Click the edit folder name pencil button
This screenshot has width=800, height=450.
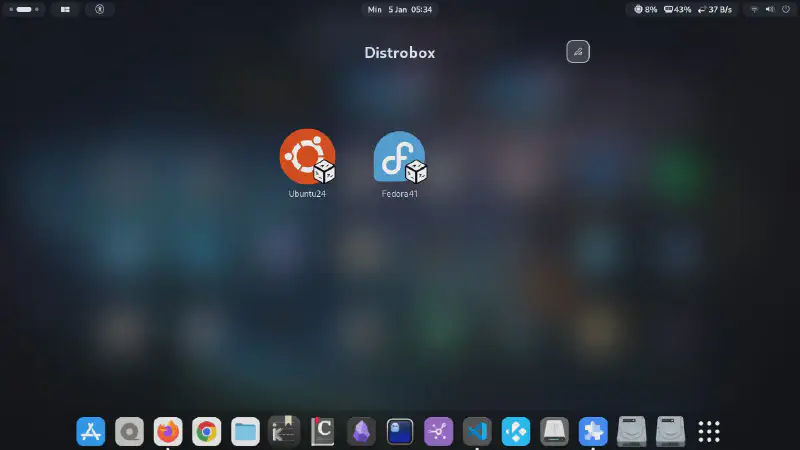[578, 52]
